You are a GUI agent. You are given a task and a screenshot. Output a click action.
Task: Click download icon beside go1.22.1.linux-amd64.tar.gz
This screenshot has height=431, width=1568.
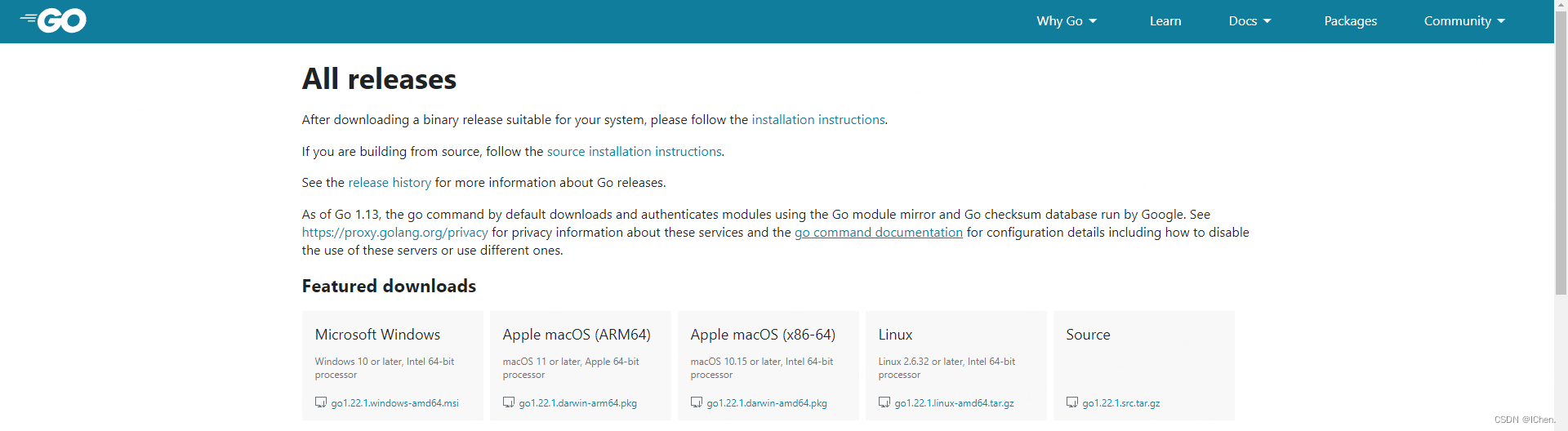(884, 402)
